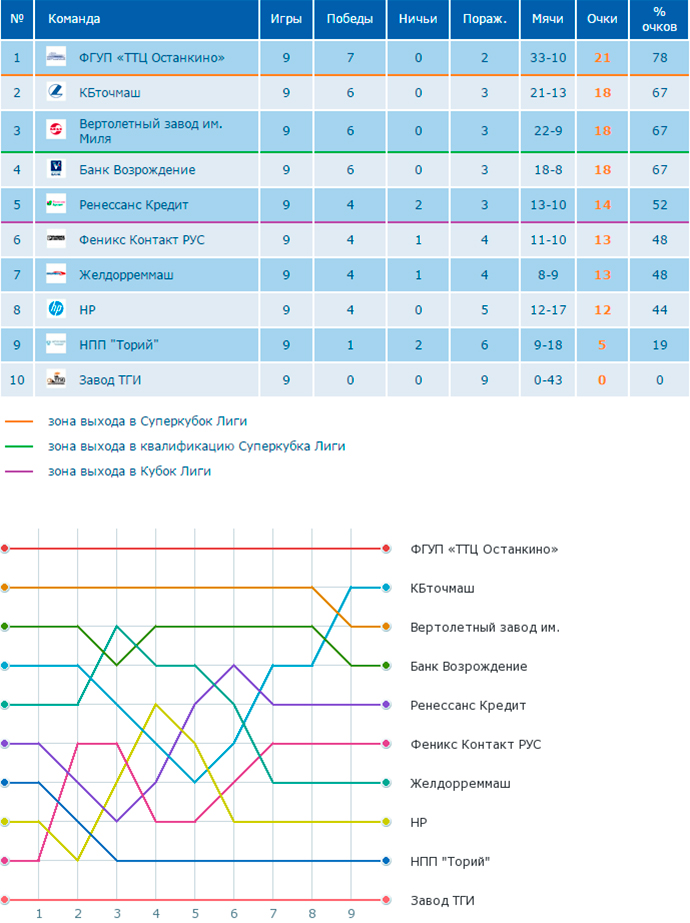
Task: Click the purple Кубок Лиги legend line
Action: pos(19,471)
